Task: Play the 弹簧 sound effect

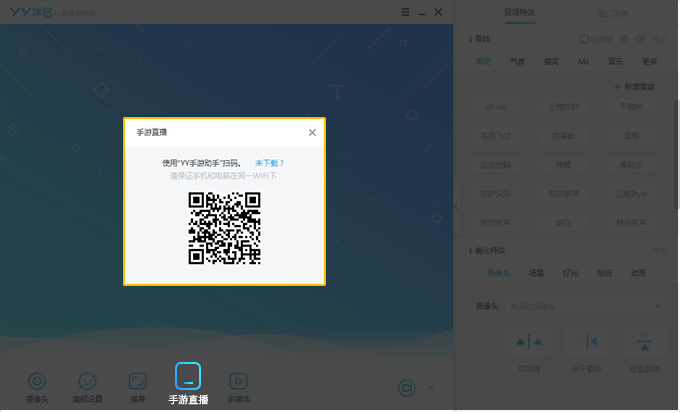Action: point(563,165)
